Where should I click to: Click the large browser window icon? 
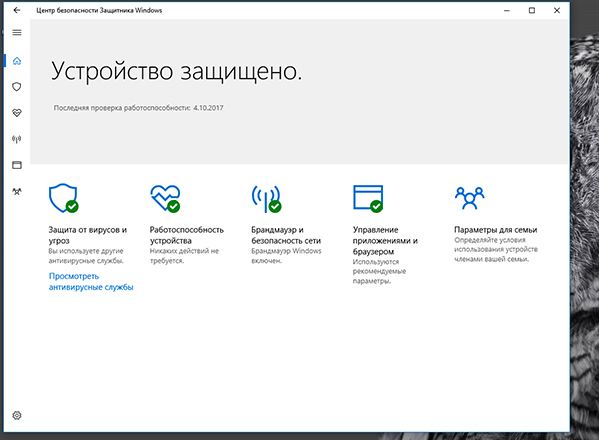point(368,198)
